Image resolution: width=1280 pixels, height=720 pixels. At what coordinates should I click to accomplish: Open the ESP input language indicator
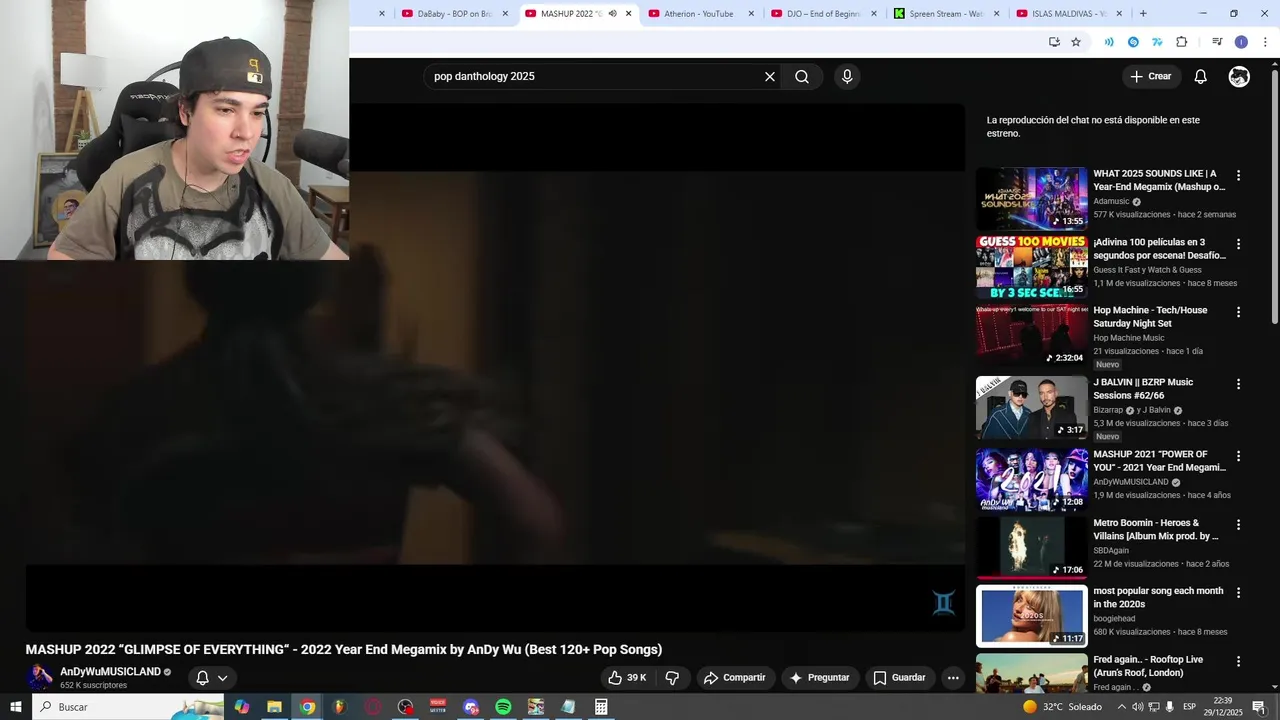[1189, 707]
